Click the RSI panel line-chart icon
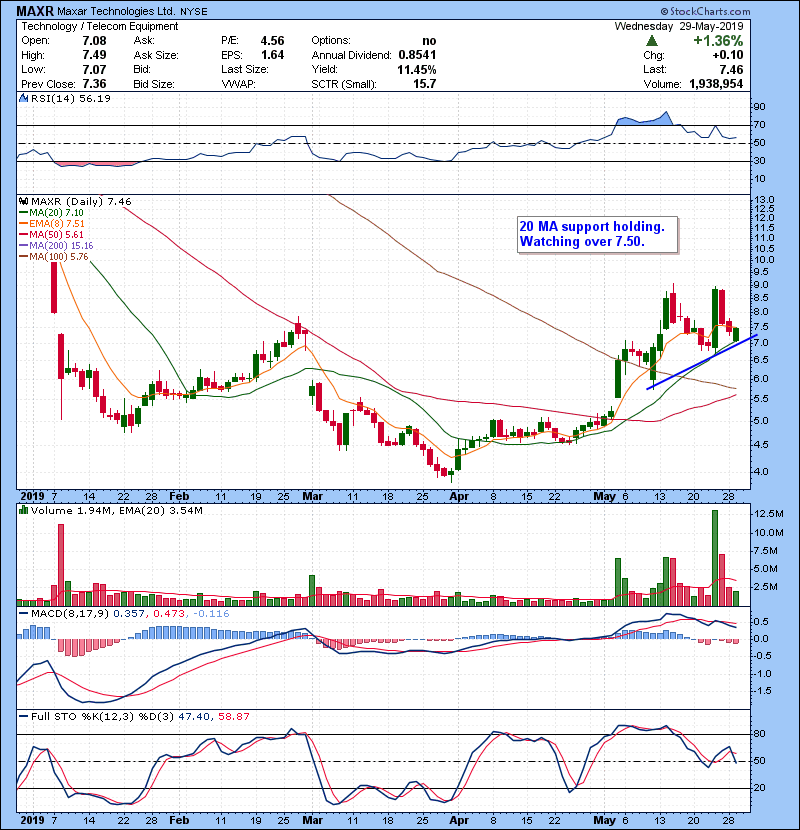The width and height of the screenshot is (800, 830). (x=23, y=98)
